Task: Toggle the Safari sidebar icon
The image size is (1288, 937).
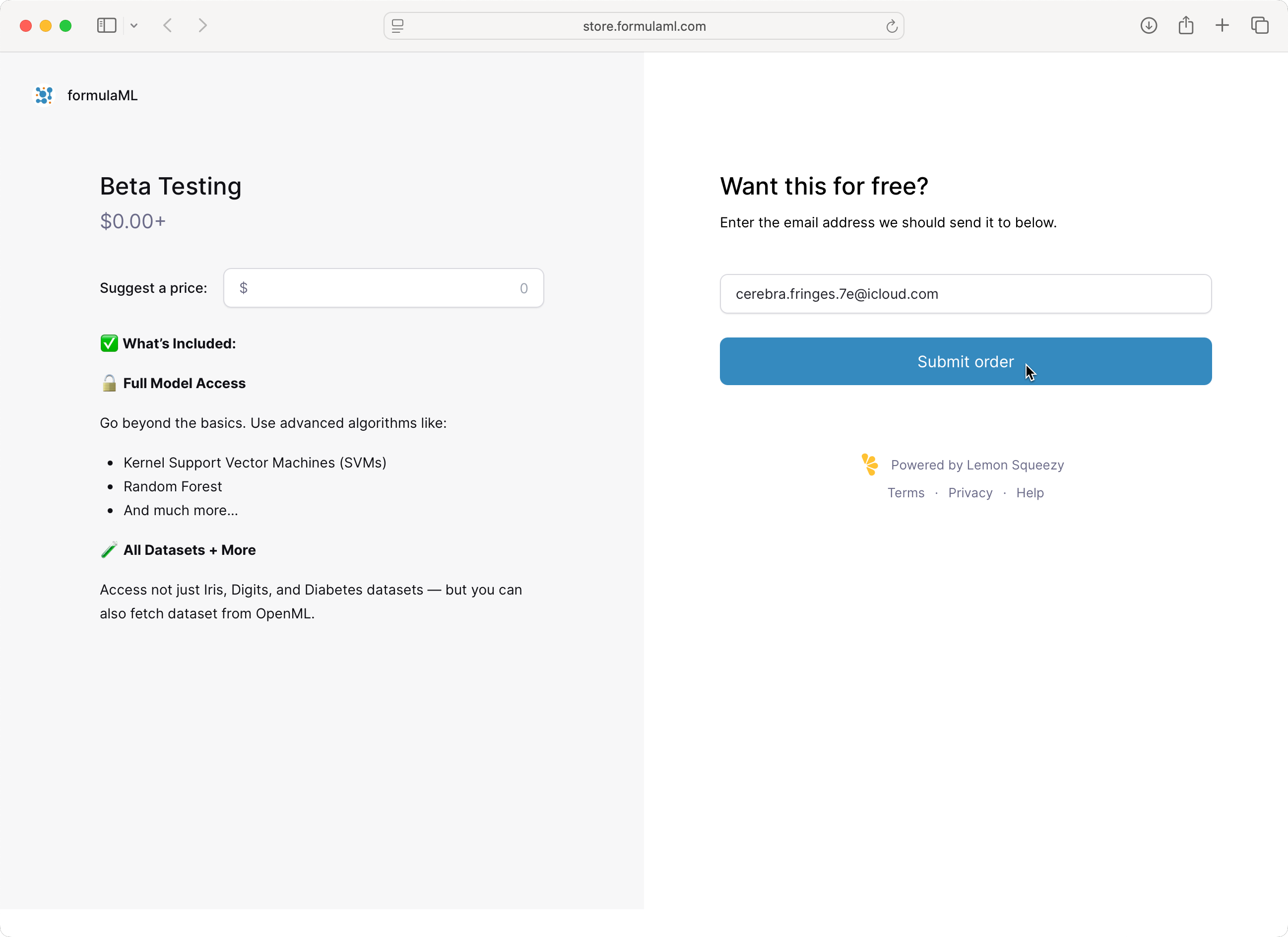Action: coord(106,26)
